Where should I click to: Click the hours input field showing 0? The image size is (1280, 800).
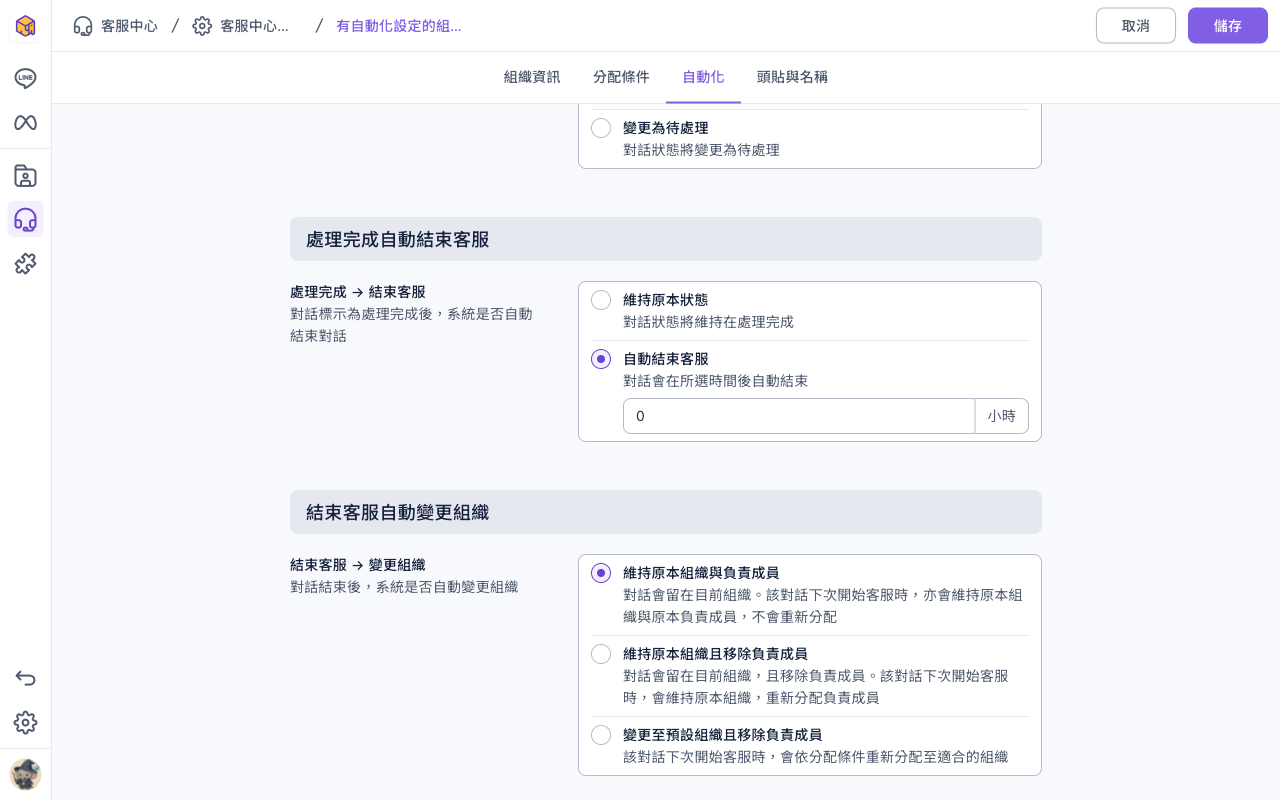tap(799, 416)
